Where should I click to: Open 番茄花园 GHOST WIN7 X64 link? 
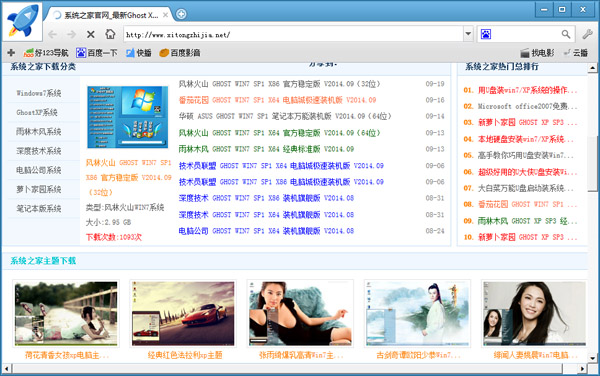click(277, 100)
